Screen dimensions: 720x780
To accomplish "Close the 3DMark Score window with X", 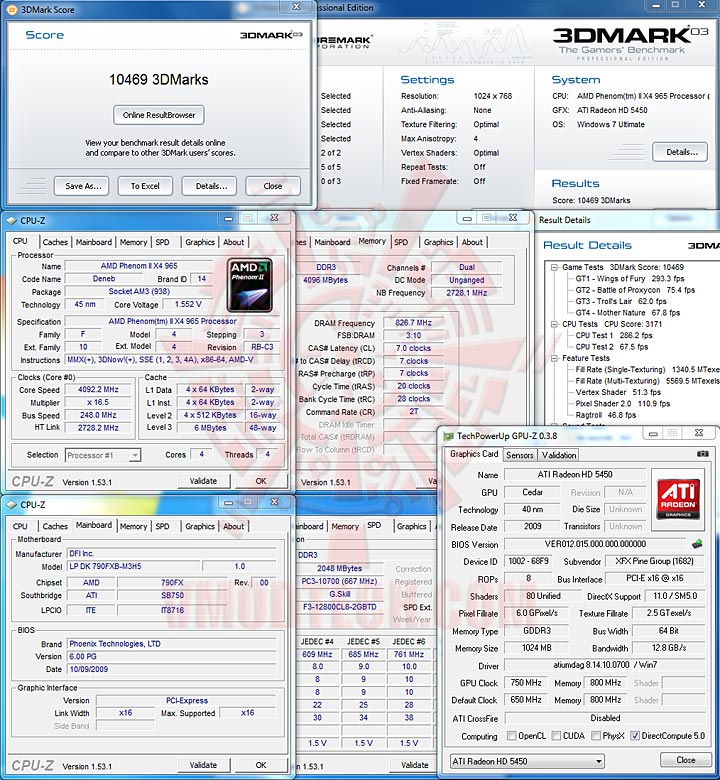I will coord(296,6).
